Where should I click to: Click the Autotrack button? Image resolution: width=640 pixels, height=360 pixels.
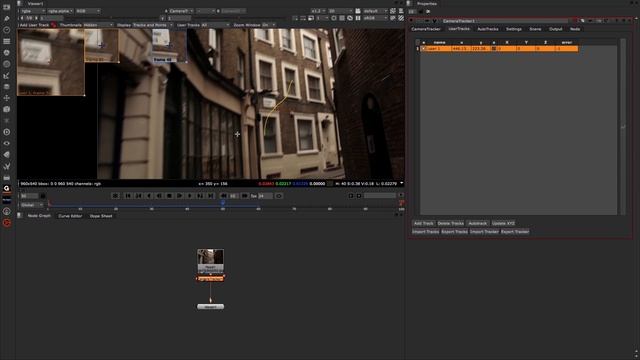point(478,223)
